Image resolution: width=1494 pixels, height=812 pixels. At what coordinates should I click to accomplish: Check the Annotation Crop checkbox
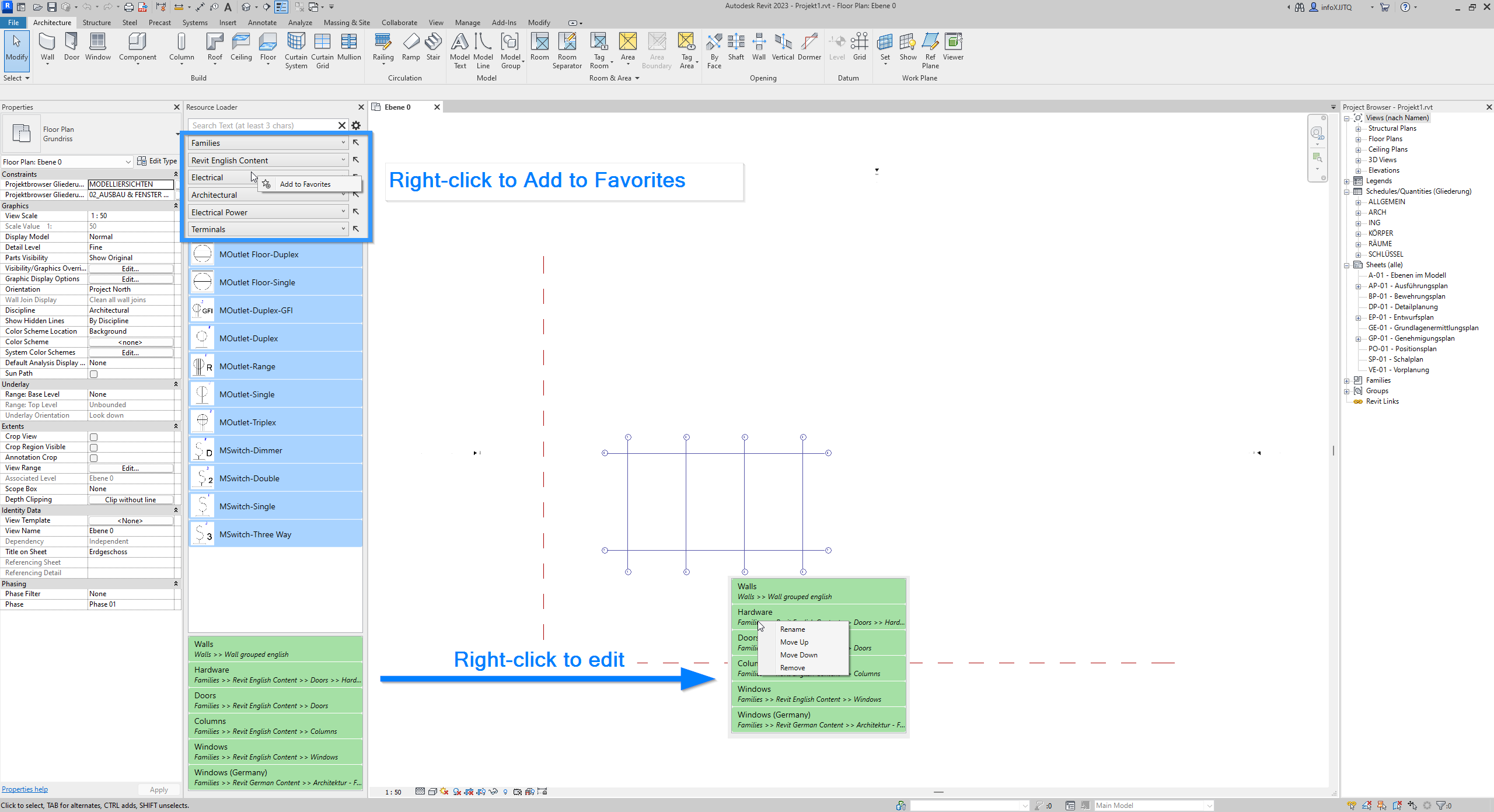[x=93, y=458]
